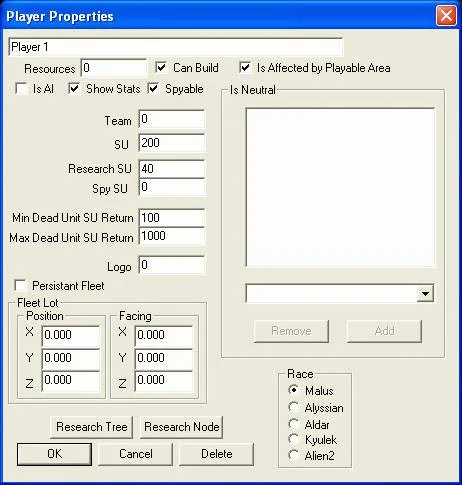Click the Remove button in Is Neutral
462x485 pixels.
291,331
